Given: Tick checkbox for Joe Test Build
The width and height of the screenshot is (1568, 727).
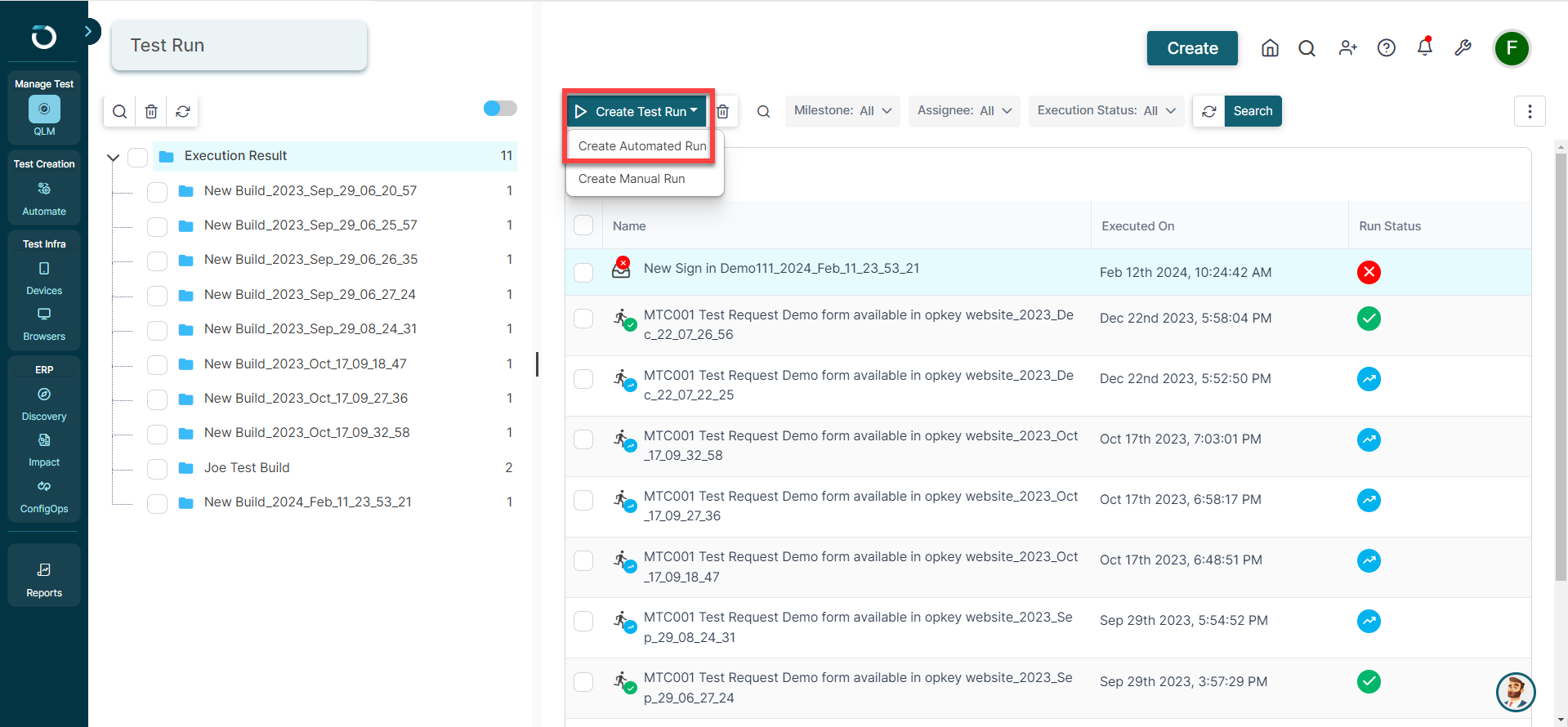Looking at the screenshot, I should click(x=157, y=469).
